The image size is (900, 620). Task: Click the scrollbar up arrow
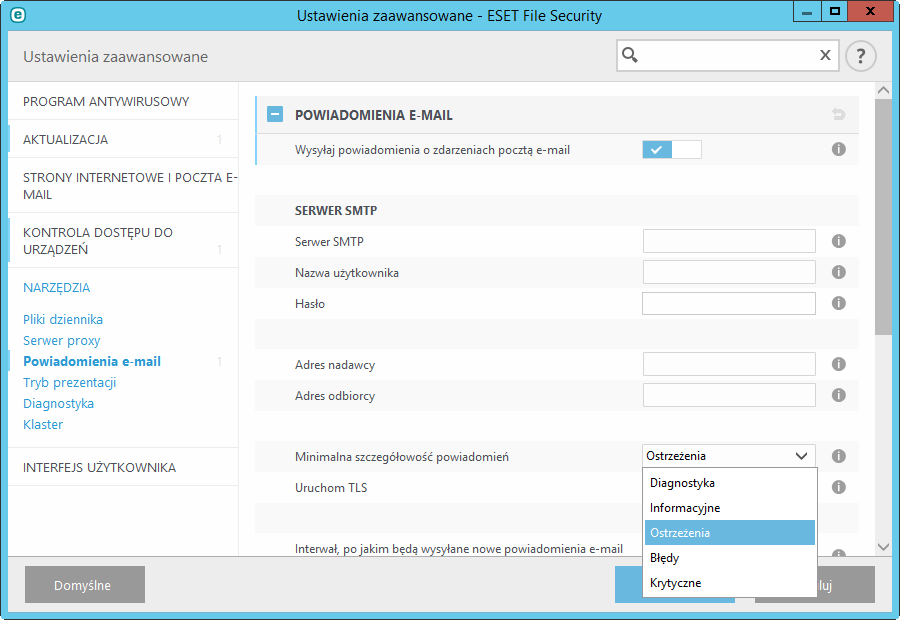click(x=883, y=90)
